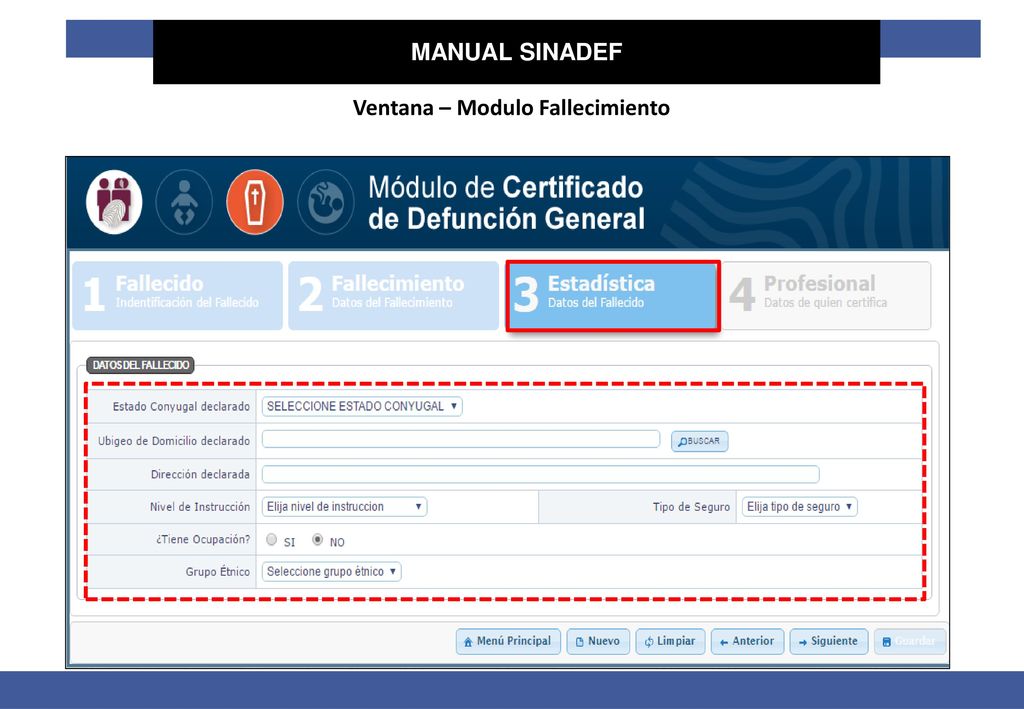Screen dimensions: 1024x709
Task: Click the Dirección declarada input field
Action: click(540, 474)
